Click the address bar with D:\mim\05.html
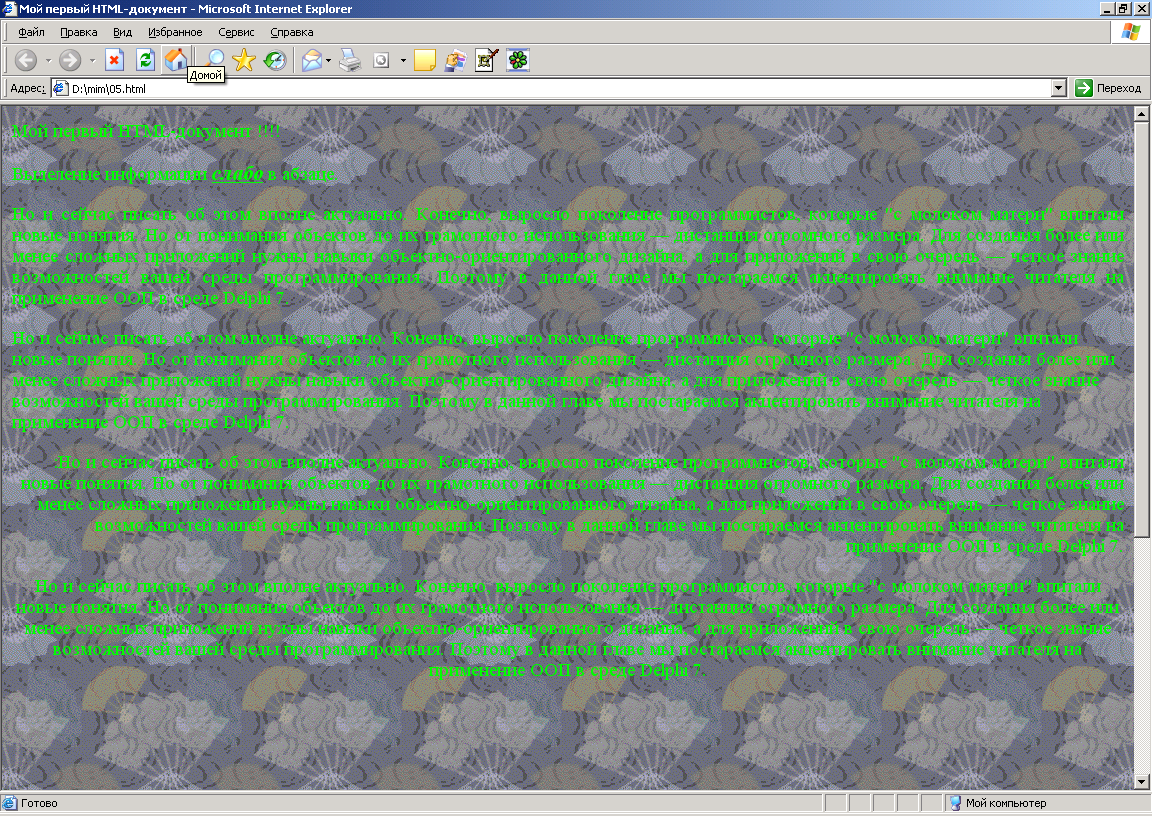1152x816 pixels. pos(558,89)
